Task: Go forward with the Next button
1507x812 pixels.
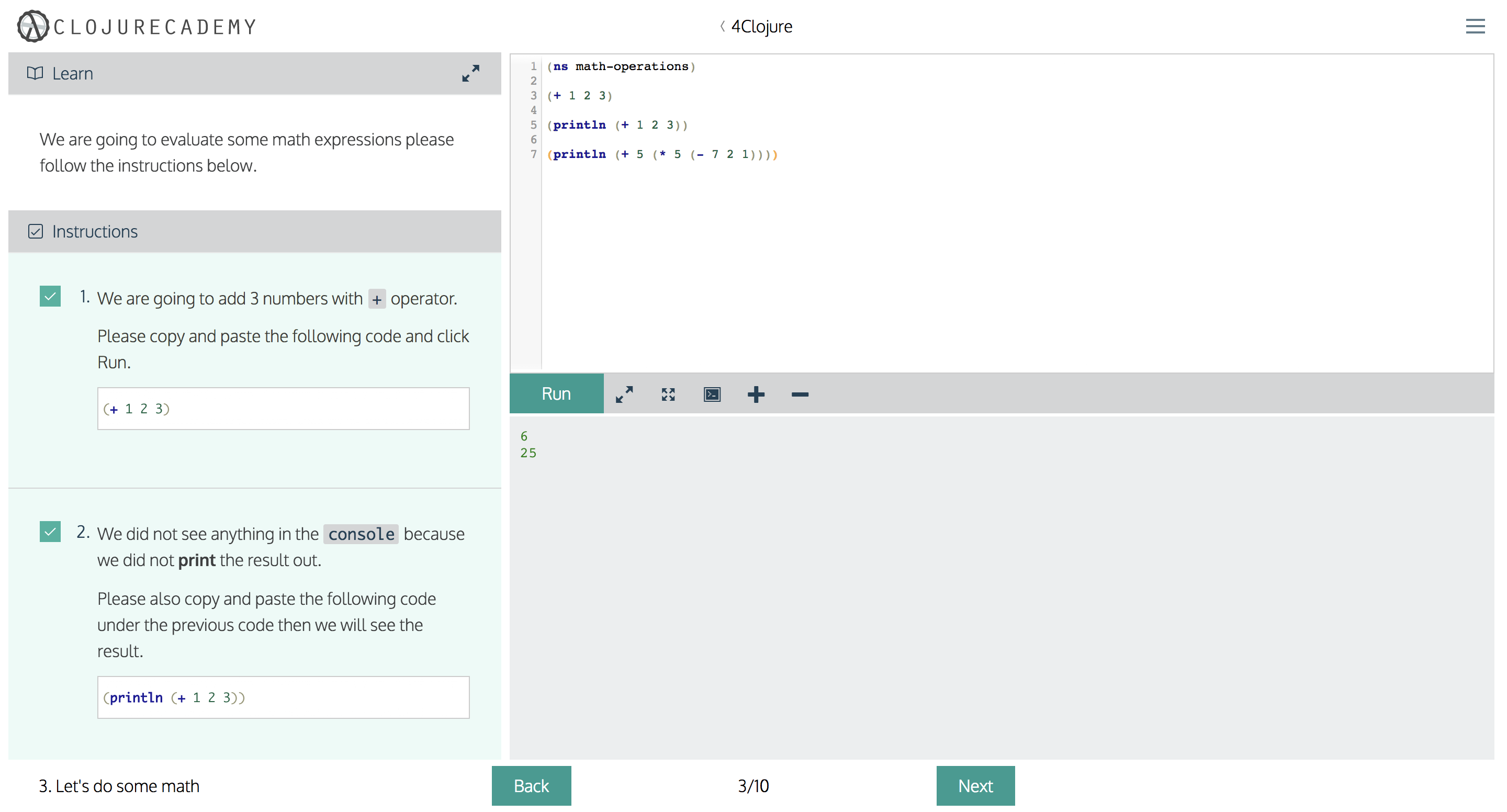Action: (x=975, y=786)
